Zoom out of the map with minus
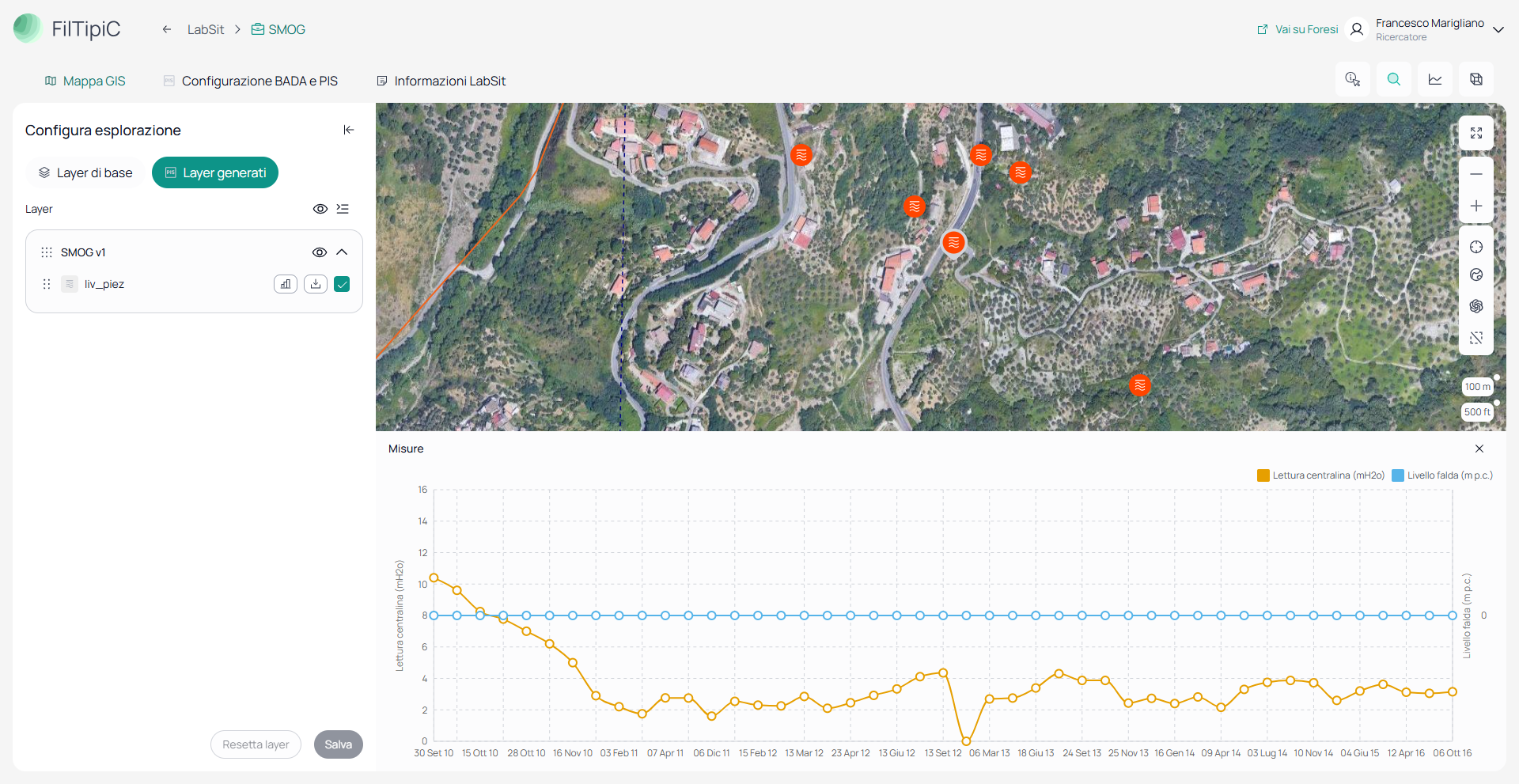The height and width of the screenshot is (784, 1519). 1476,174
